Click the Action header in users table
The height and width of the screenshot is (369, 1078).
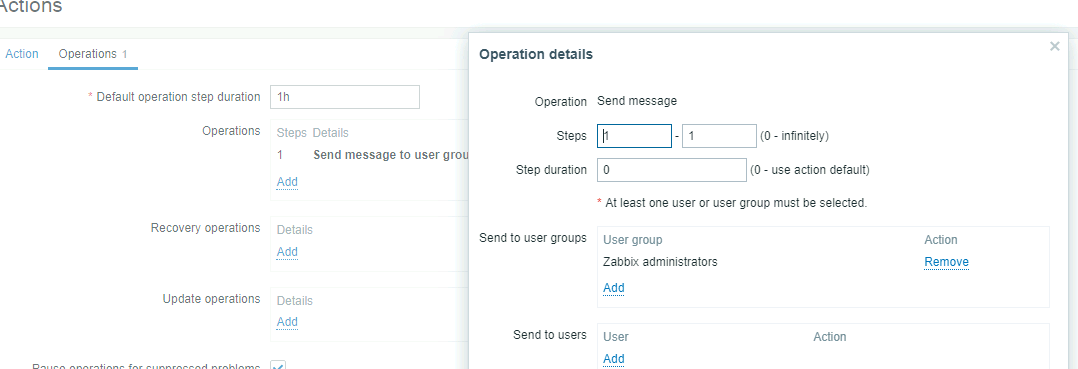click(x=830, y=337)
